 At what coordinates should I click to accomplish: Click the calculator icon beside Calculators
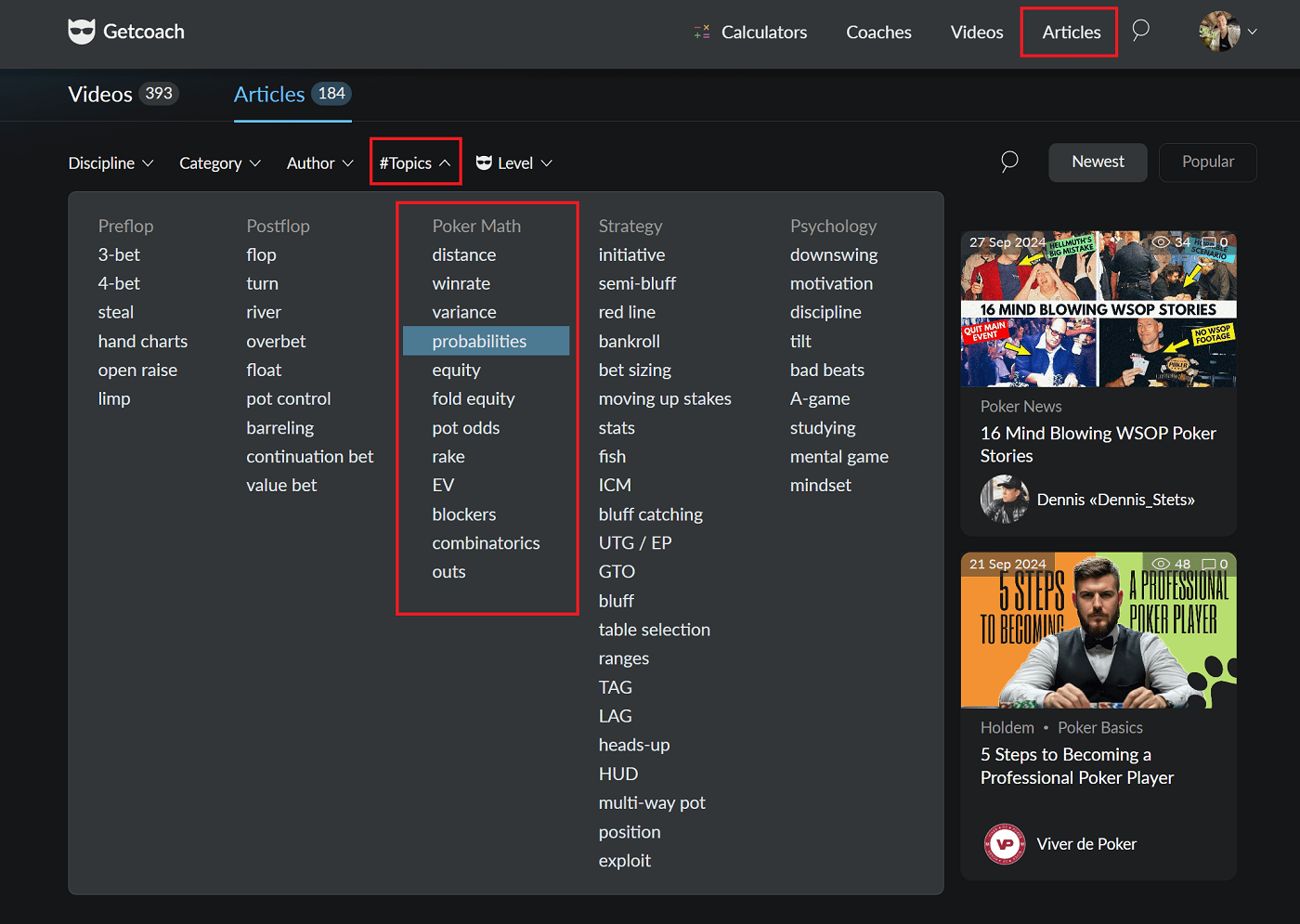tap(702, 33)
